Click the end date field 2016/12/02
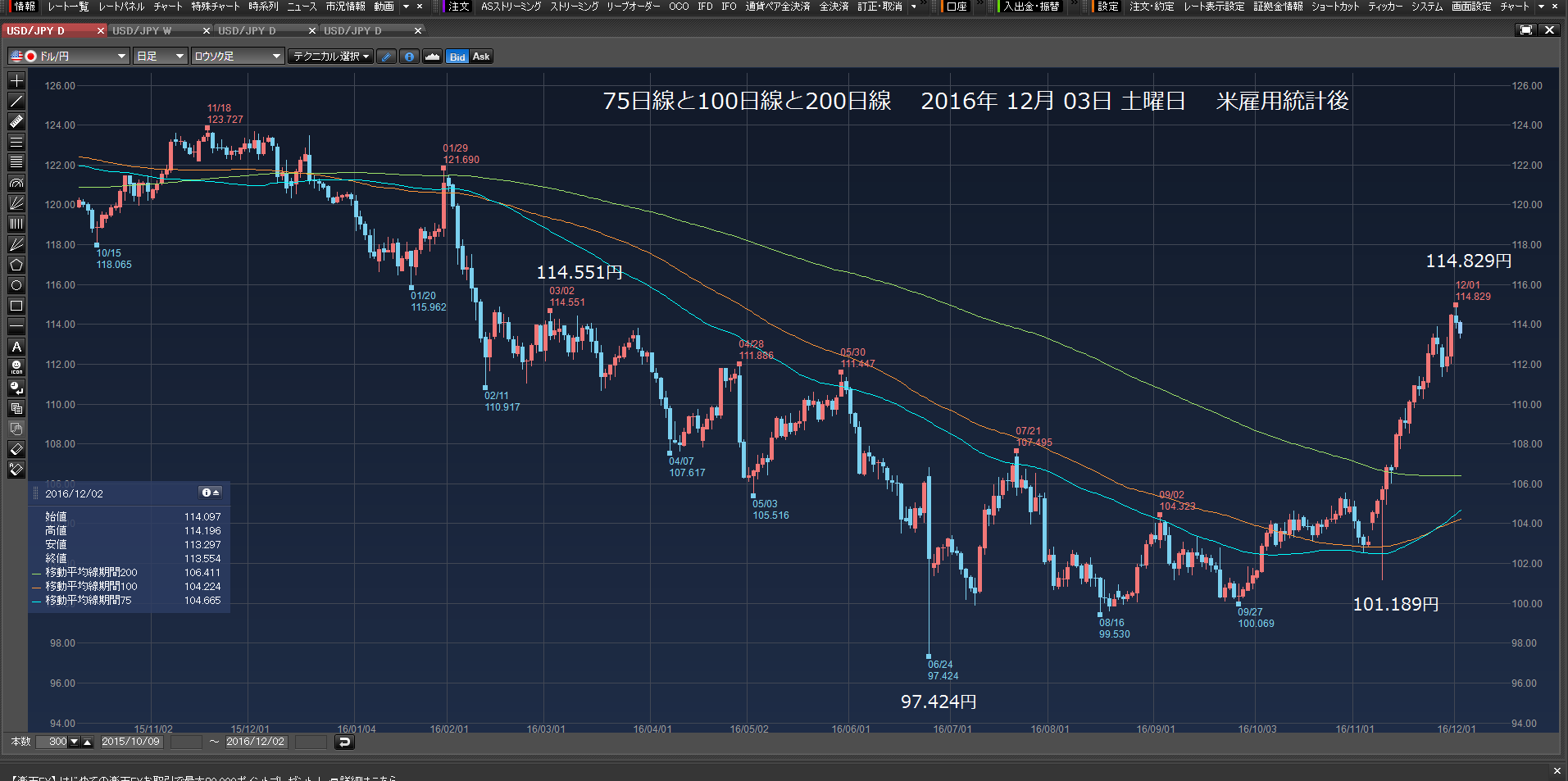 click(x=256, y=742)
